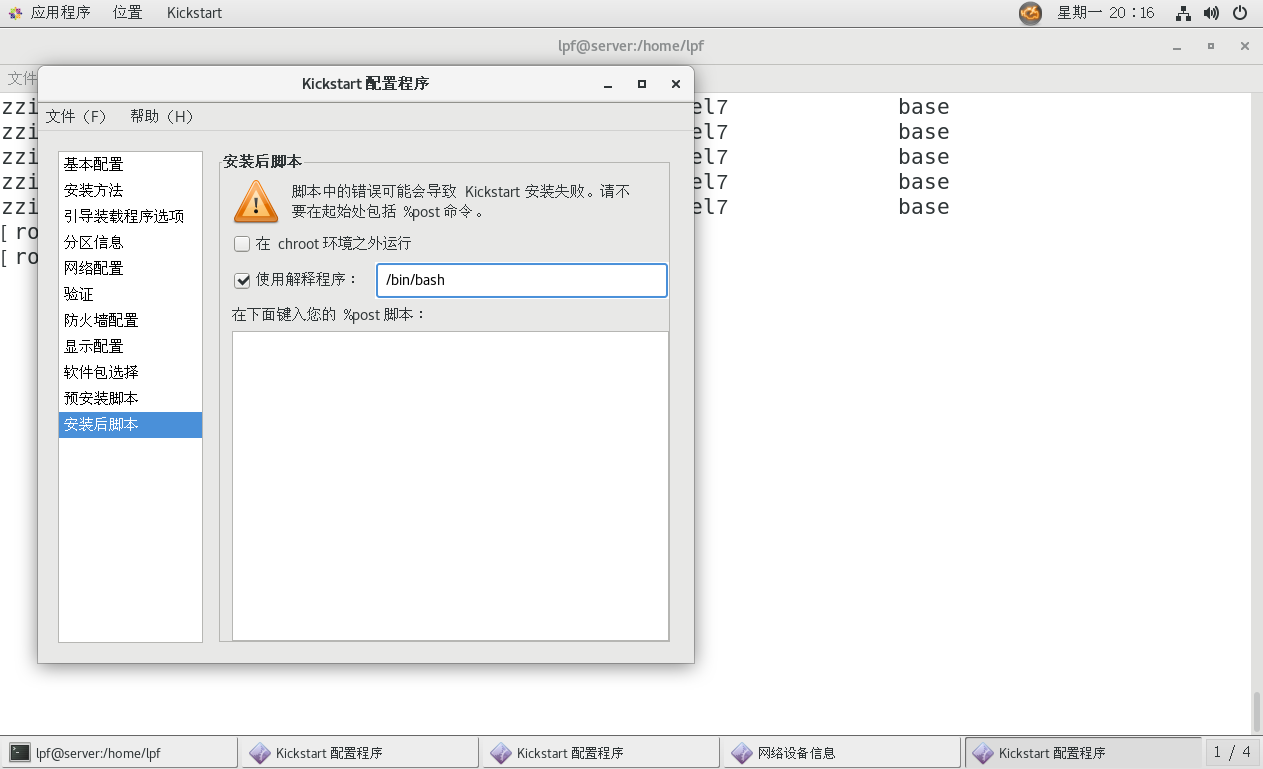Maximize the Kickstart 配置程序 window
Viewport: 1263px width, 769px height.
pyautogui.click(x=642, y=84)
